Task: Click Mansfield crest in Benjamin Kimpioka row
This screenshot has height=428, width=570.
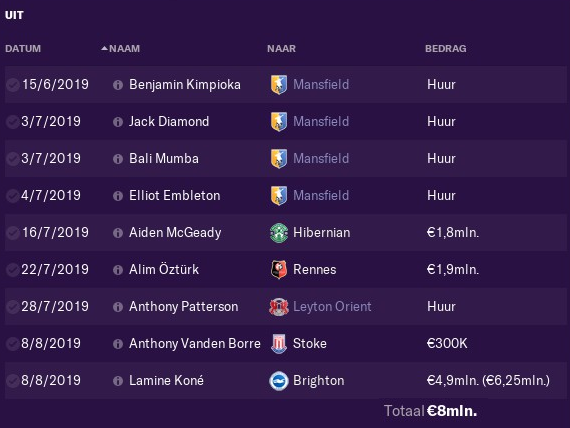Action: pos(279,85)
